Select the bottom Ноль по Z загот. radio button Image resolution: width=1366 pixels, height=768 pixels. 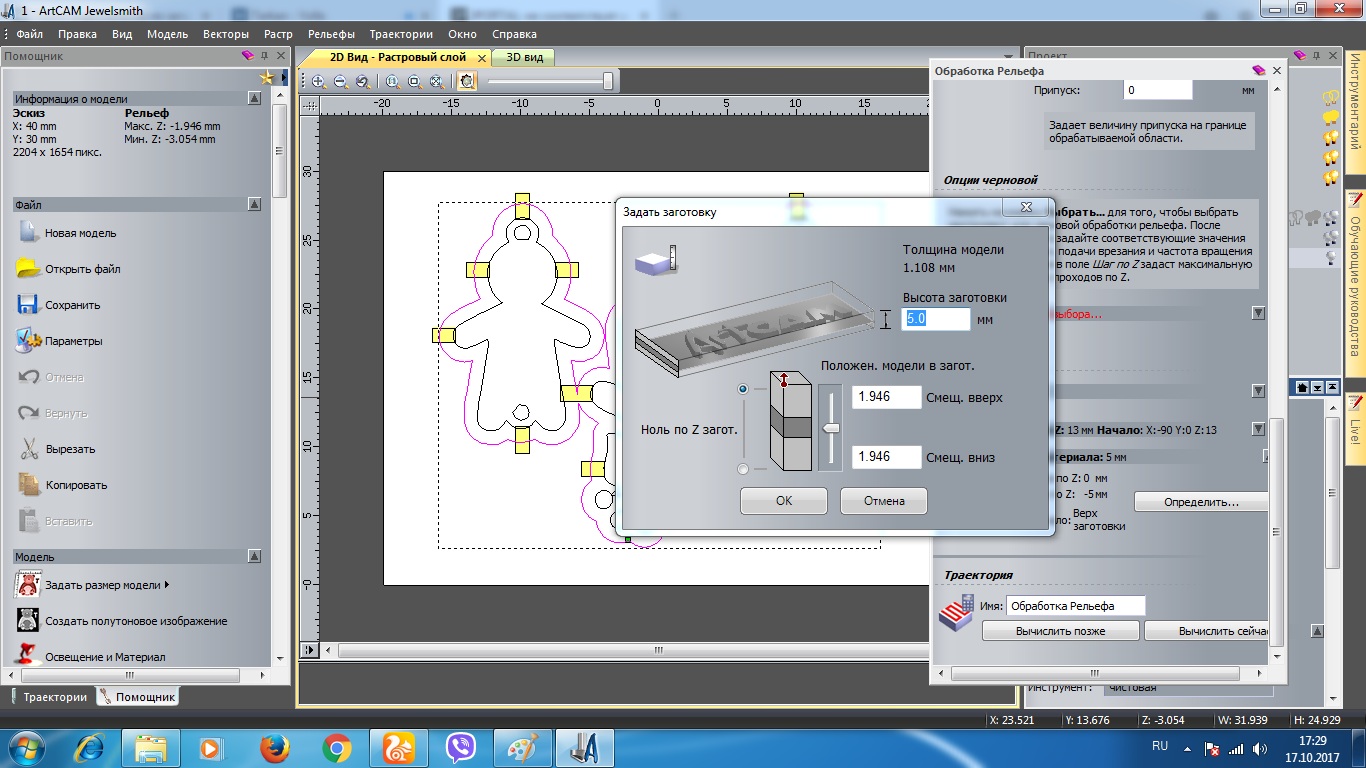743,469
